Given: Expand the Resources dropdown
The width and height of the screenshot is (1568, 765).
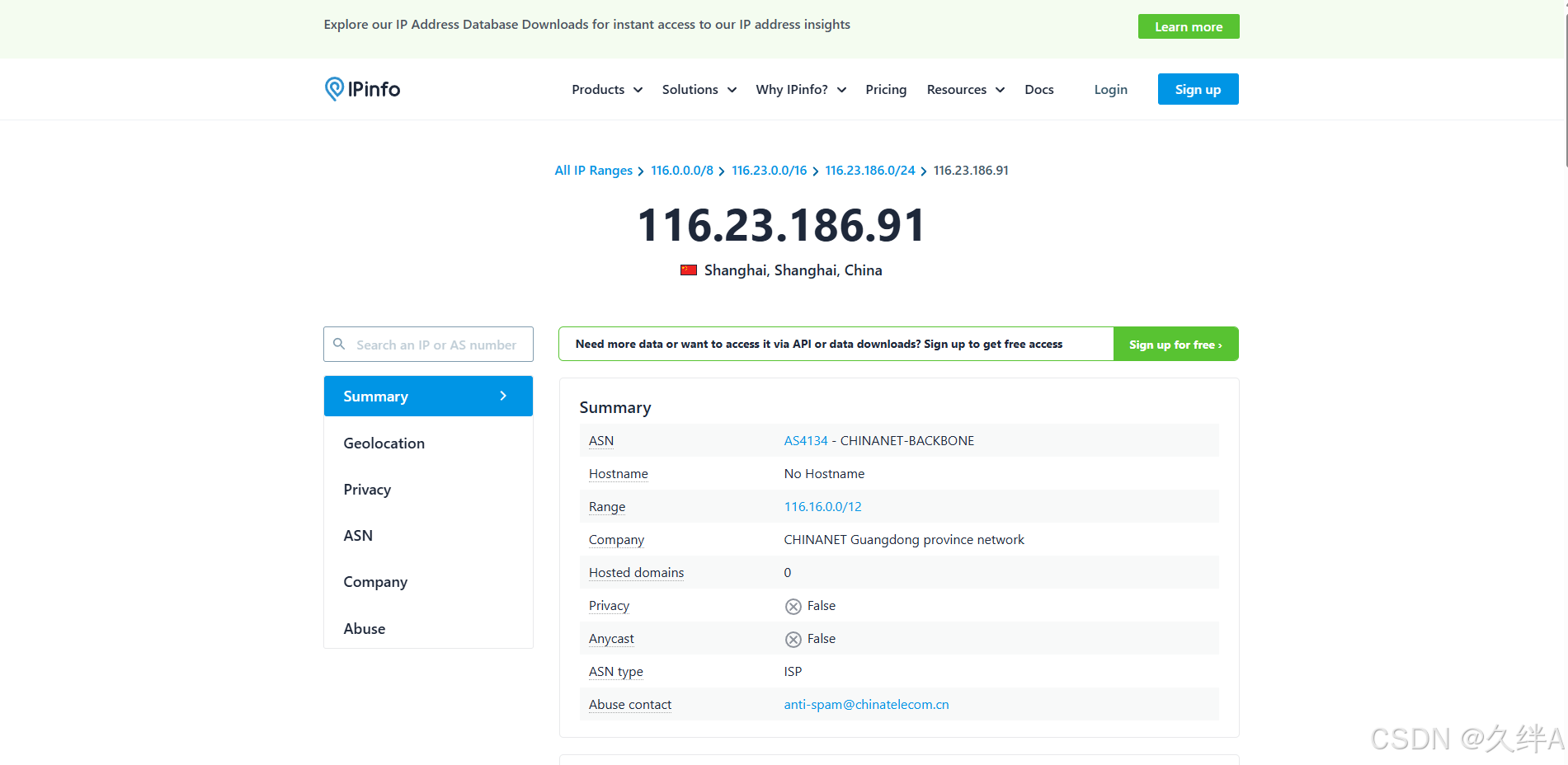Looking at the screenshot, I should tap(966, 89).
